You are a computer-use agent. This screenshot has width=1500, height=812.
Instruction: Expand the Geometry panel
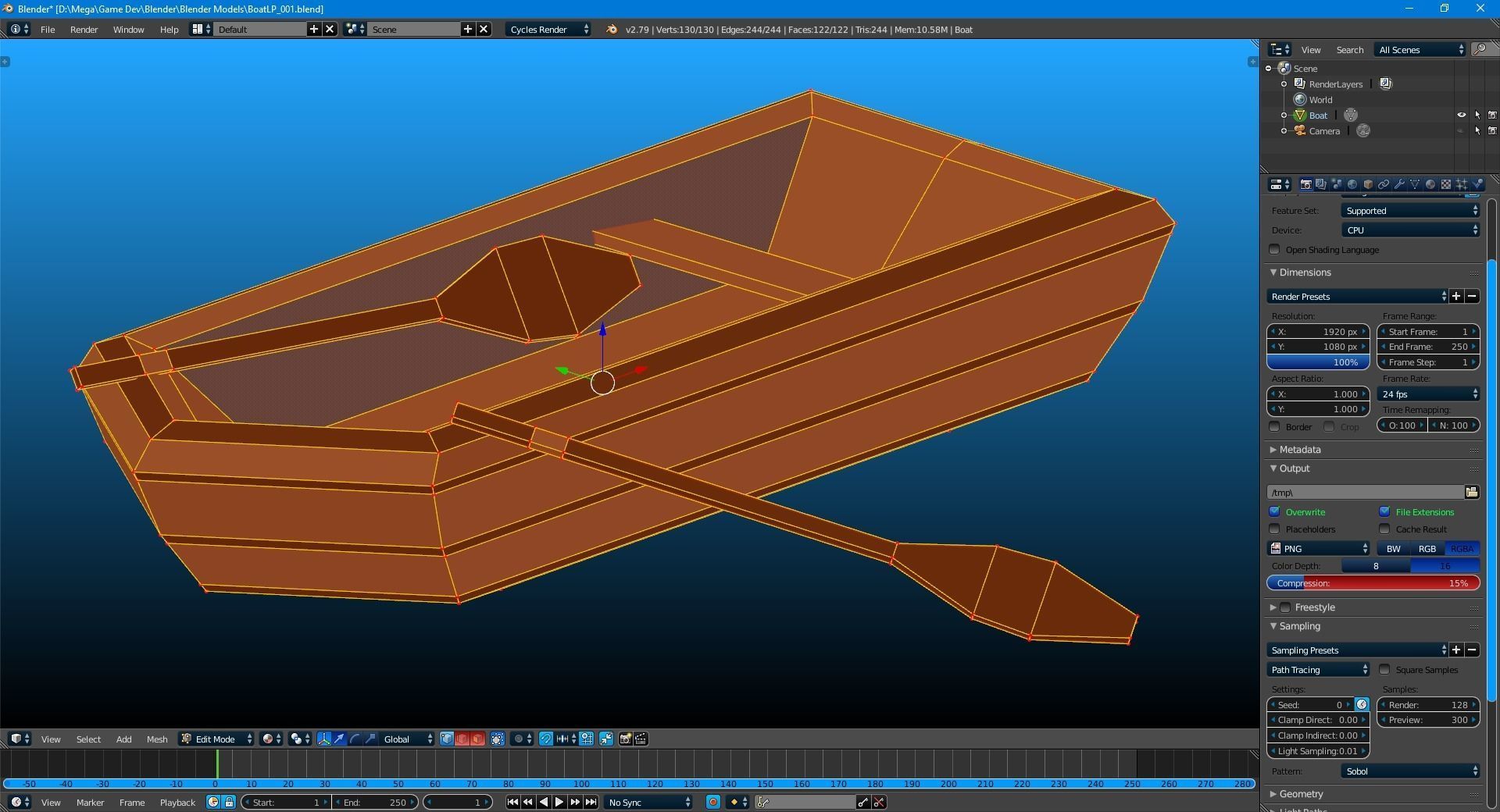(1273, 794)
